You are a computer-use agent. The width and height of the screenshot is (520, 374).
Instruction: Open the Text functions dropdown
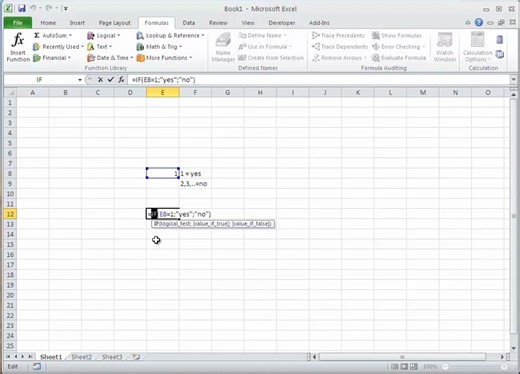pyautogui.click(x=100, y=47)
